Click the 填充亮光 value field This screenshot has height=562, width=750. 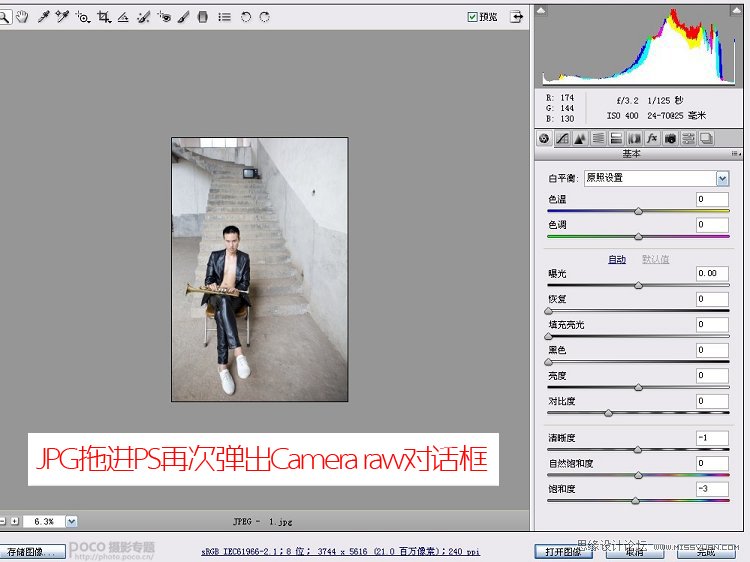point(712,324)
